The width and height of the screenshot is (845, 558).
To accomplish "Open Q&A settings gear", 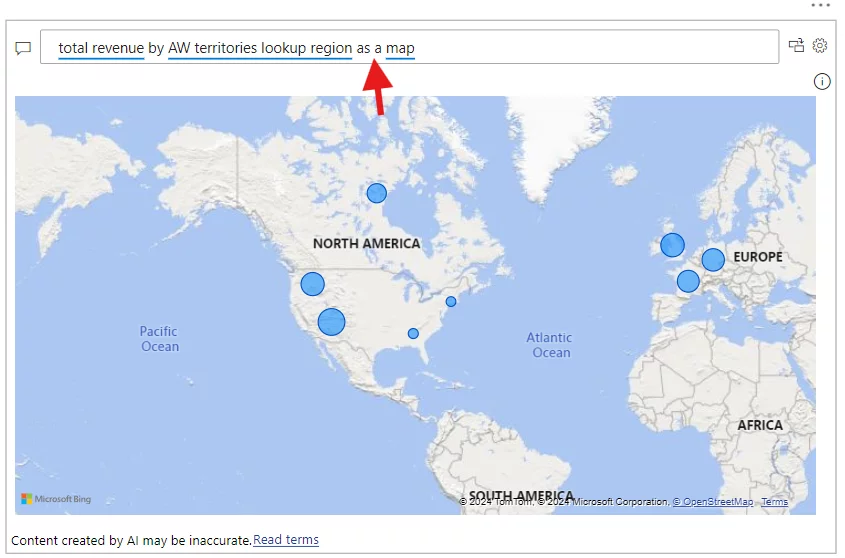I will pos(820,45).
